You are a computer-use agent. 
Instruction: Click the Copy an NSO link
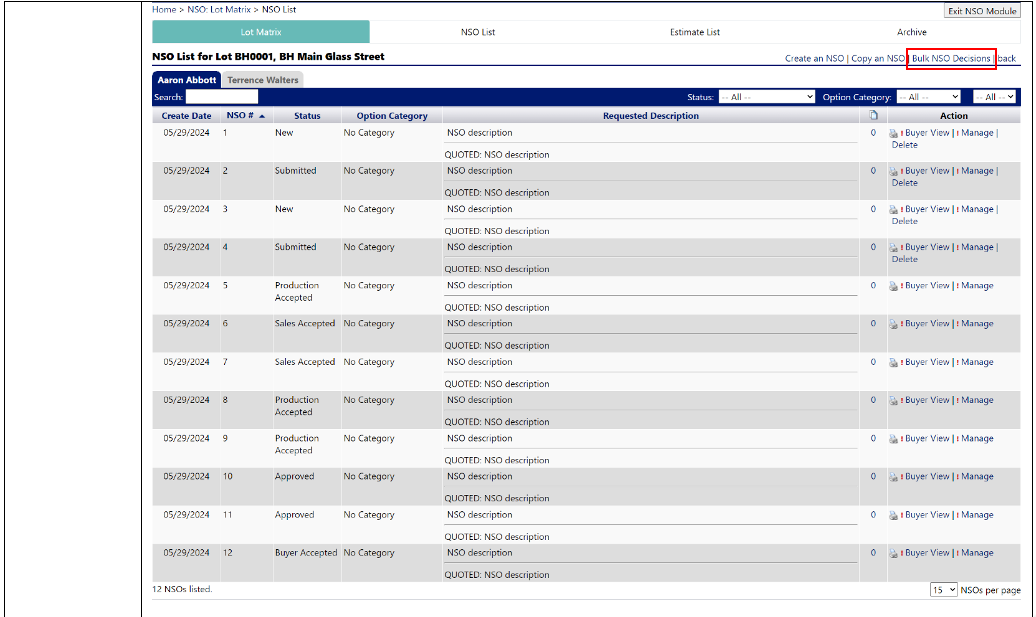tap(877, 58)
